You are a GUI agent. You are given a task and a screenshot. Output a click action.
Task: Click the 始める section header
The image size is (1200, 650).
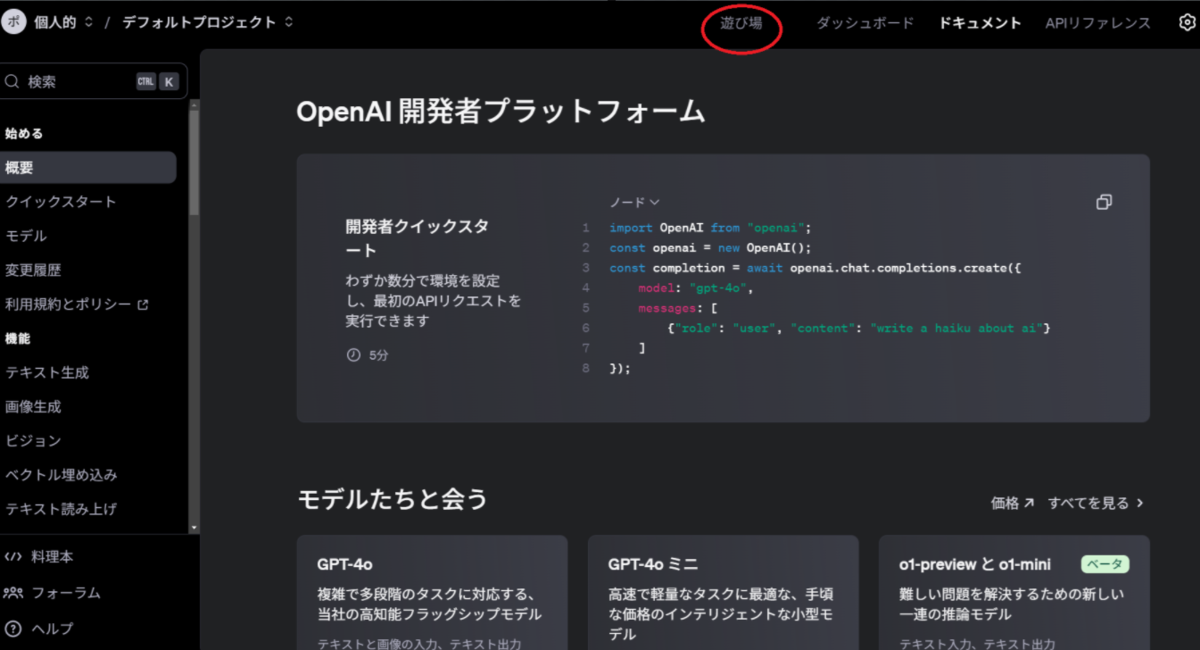(x=24, y=133)
